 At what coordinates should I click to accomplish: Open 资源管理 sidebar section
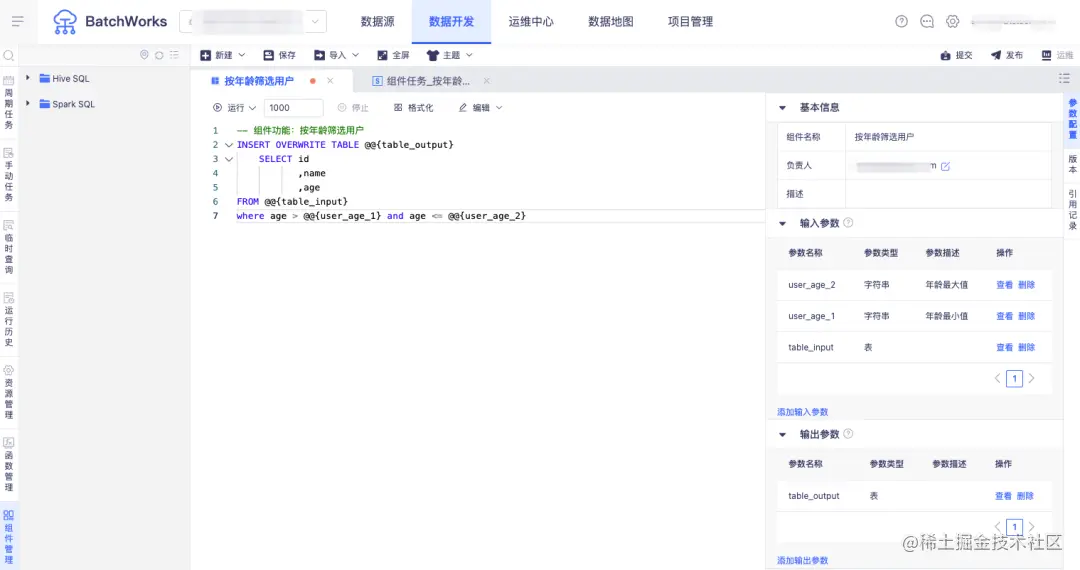click(x=9, y=392)
